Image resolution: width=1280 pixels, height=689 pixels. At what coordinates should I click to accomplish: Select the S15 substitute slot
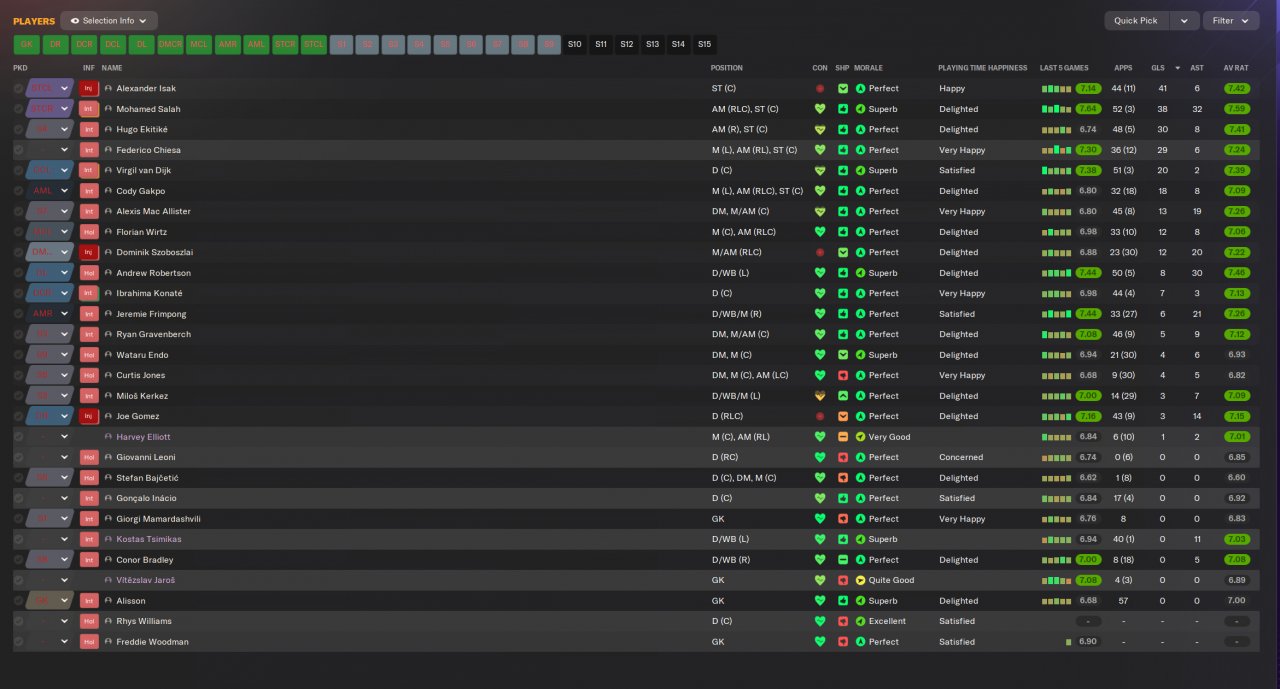tap(704, 44)
